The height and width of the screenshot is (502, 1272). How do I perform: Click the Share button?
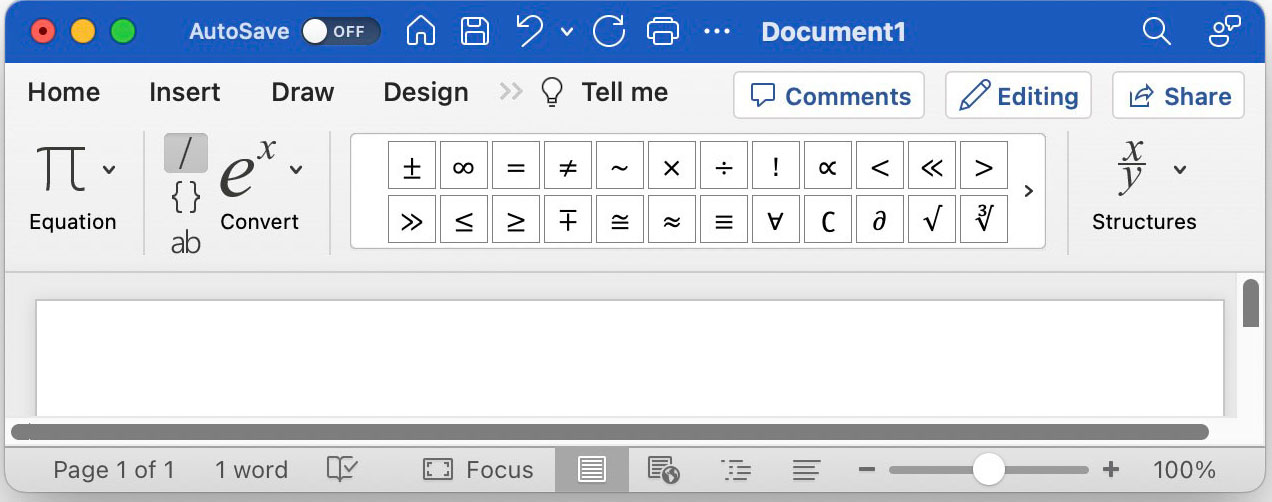(1178, 96)
